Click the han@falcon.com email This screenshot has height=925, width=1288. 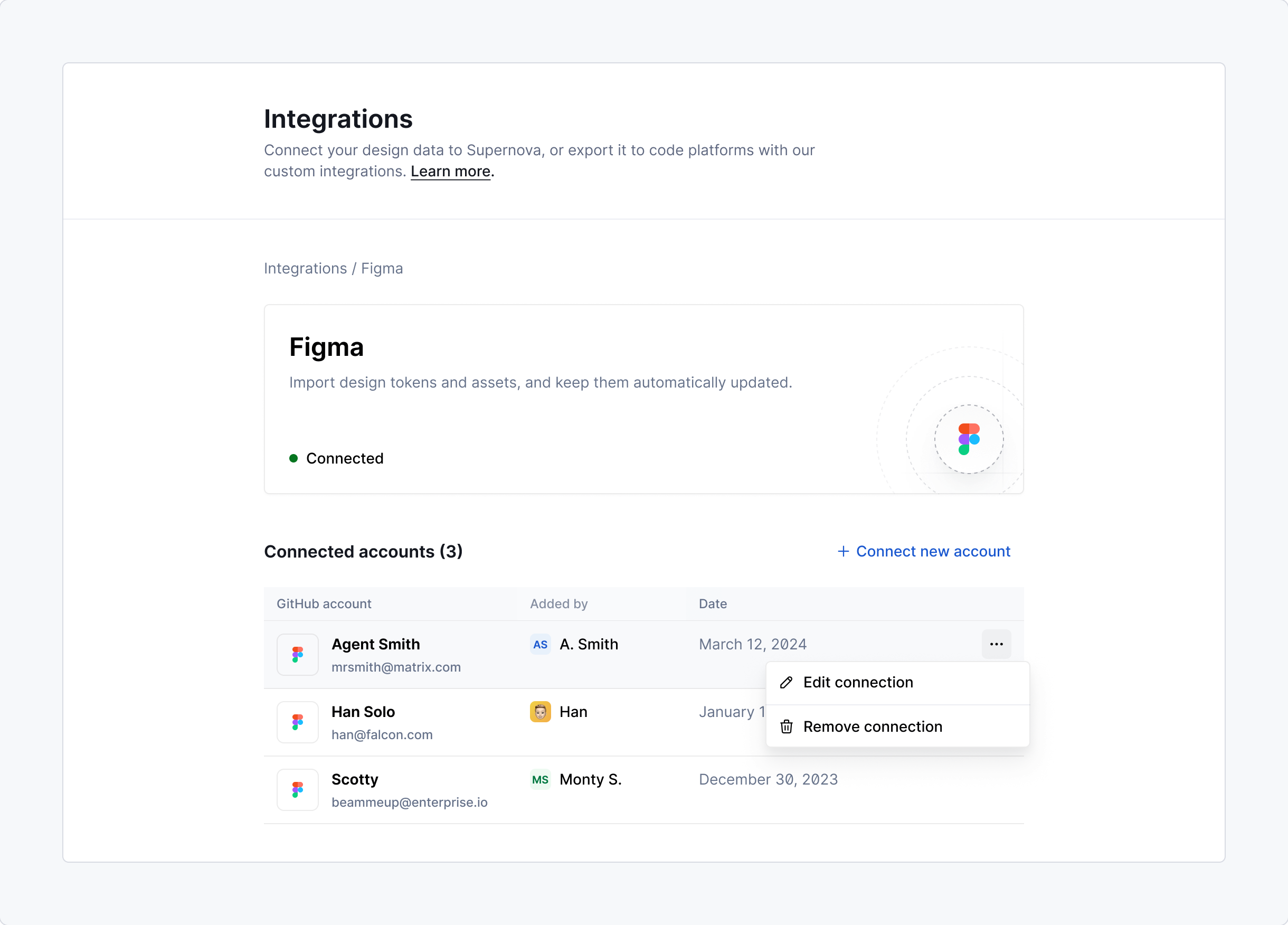382,734
